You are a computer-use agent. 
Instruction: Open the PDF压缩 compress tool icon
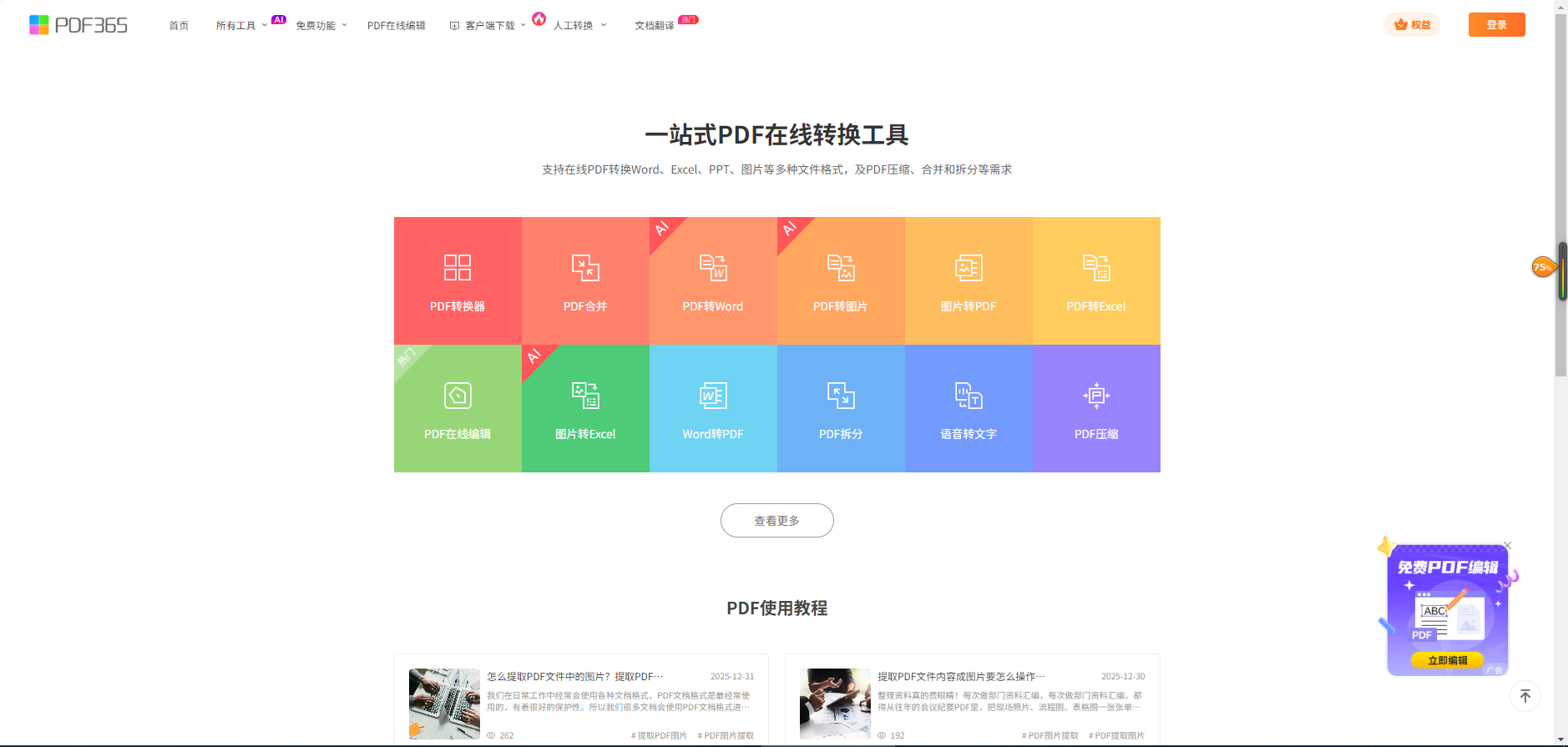click(1096, 396)
